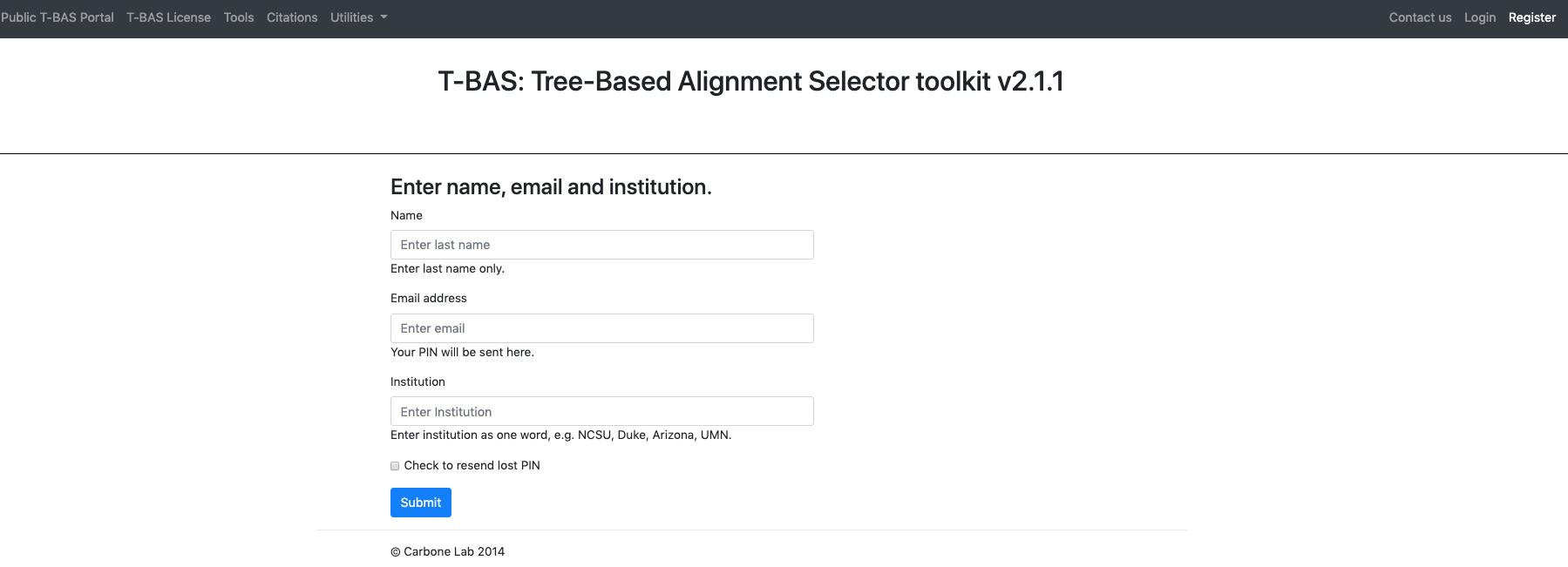Click the blue Submit button
Screen dimensions: 1568x567
(421, 503)
